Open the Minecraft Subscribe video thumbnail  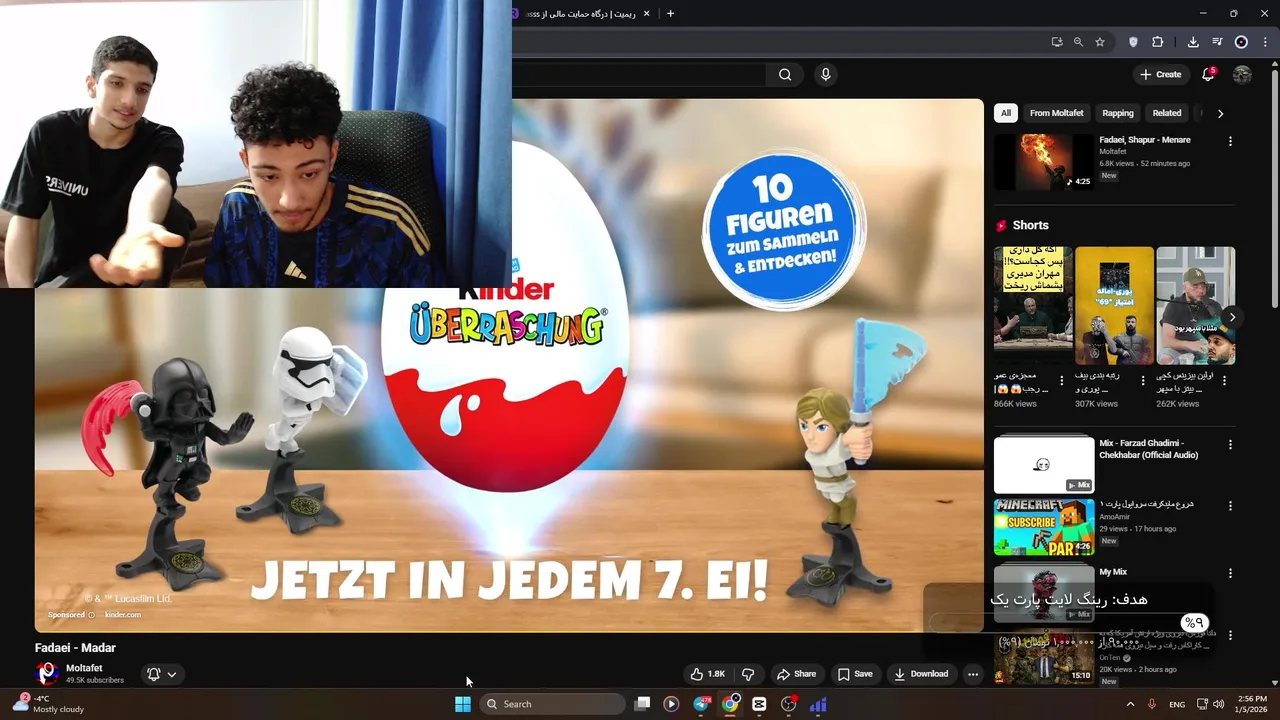pyautogui.click(x=1044, y=527)
